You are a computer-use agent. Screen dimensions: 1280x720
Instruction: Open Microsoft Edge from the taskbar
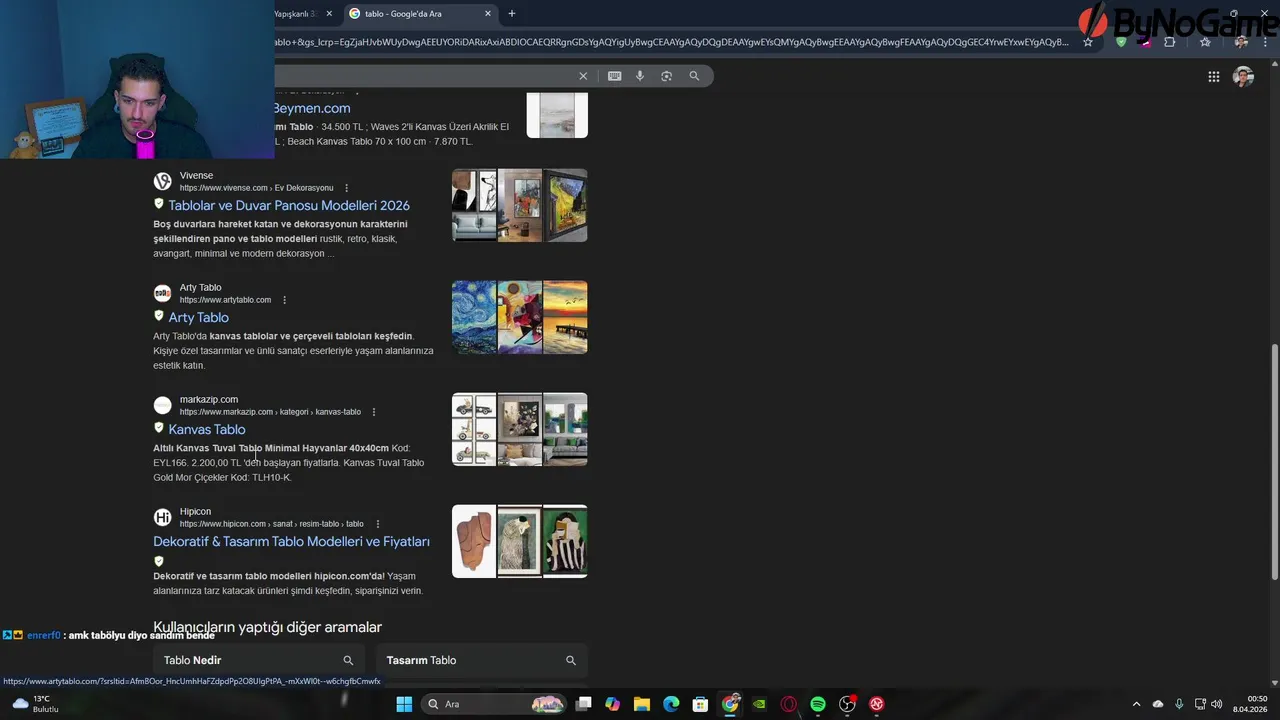[x=671, y=704]
